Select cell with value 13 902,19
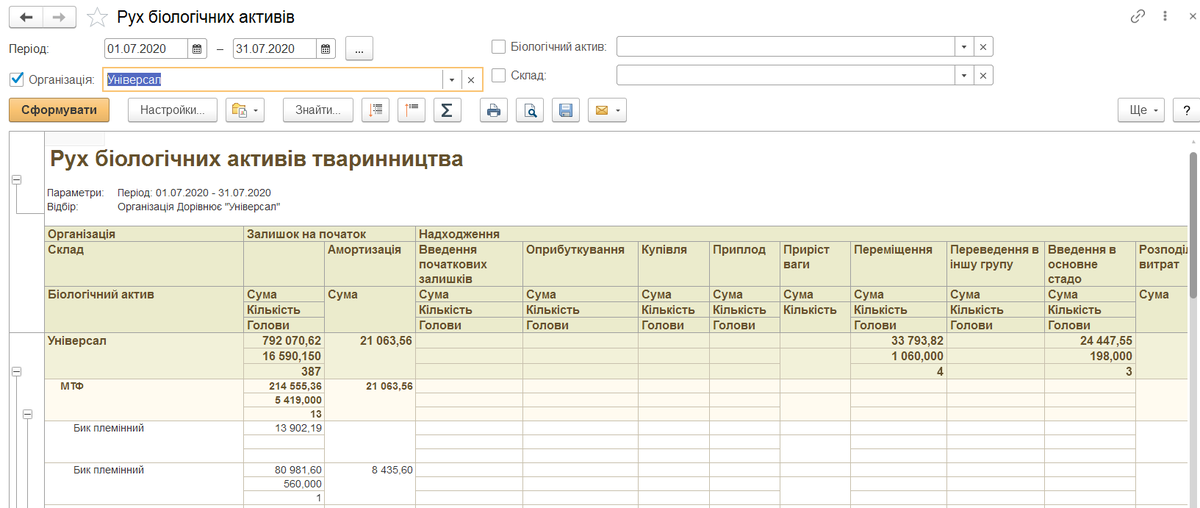 284,427
